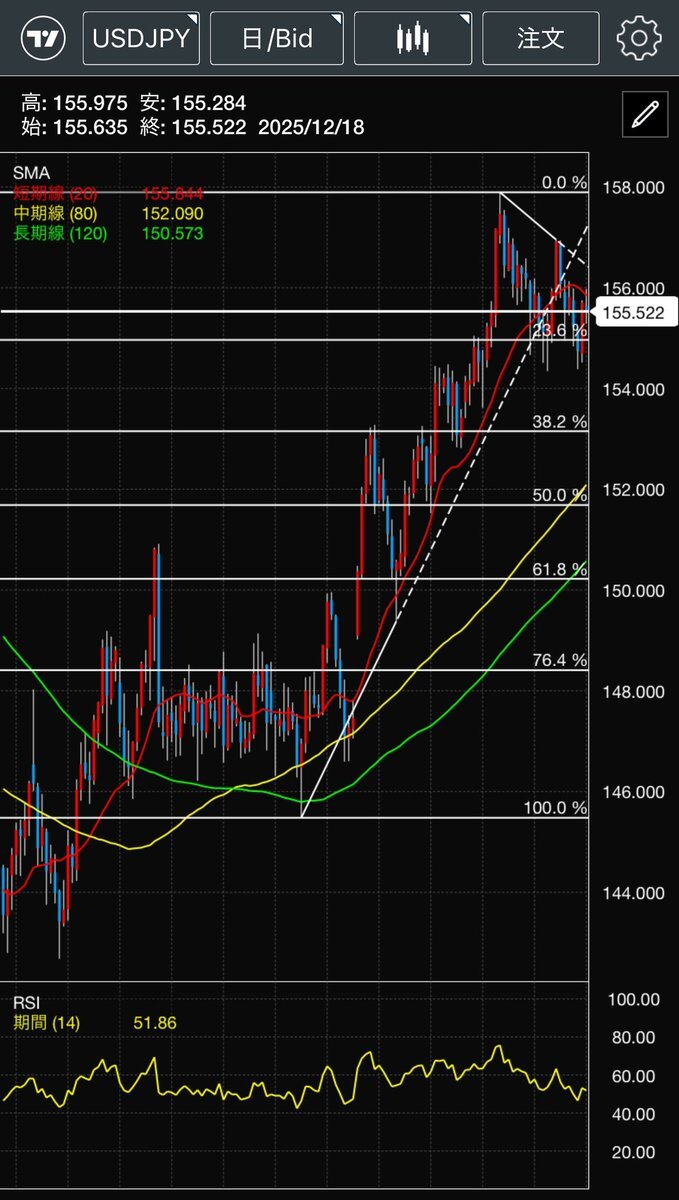
Task: Select the 短期線 (20) SMA legend
Action: pyautogui.click(x=53, y=194)
